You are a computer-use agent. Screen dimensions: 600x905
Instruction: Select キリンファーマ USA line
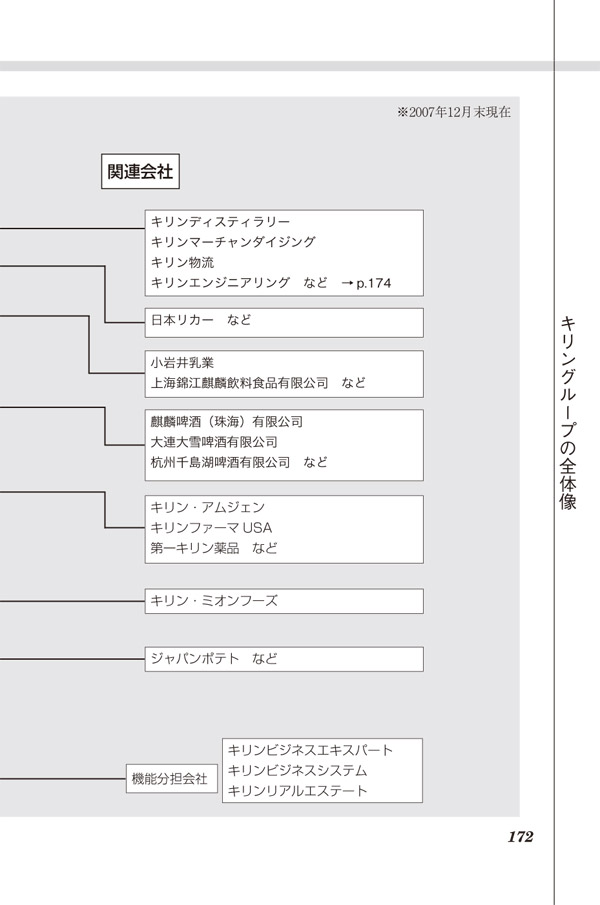coord(211,528)
